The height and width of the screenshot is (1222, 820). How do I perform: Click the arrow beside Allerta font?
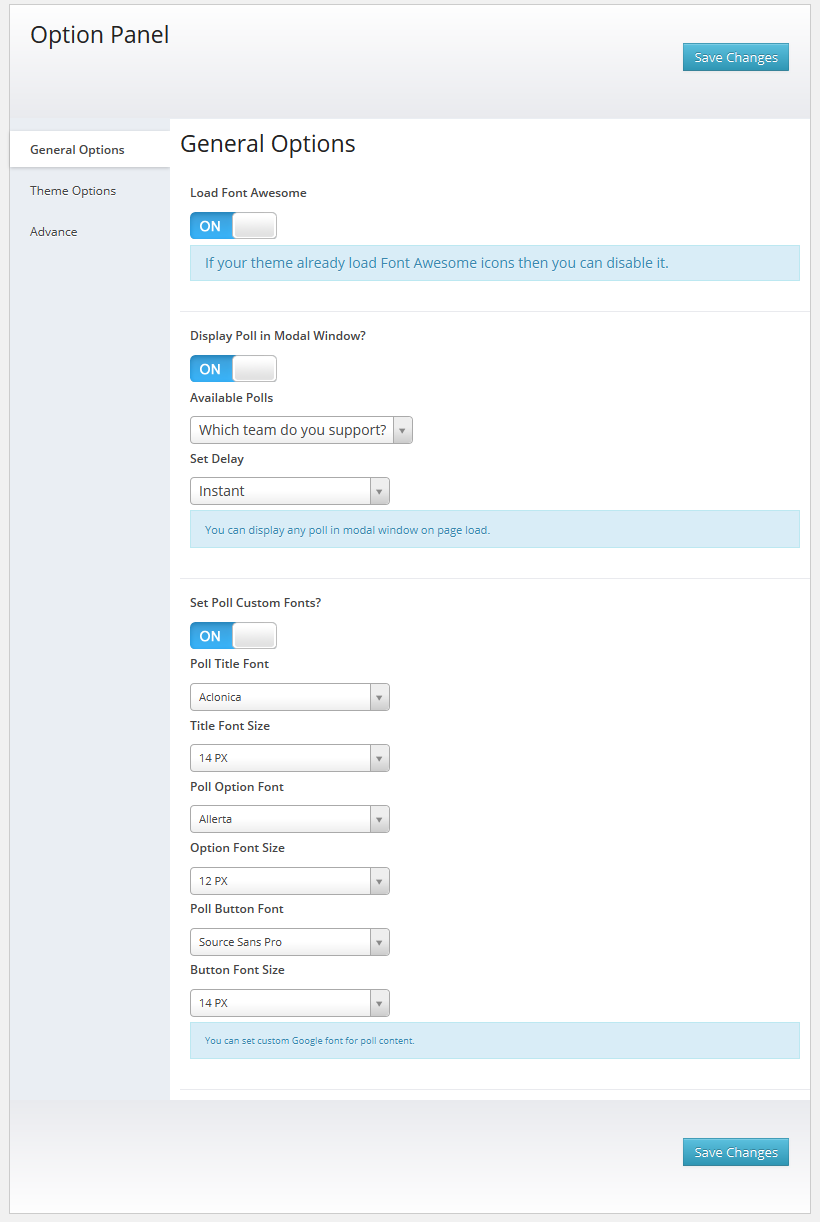[379, 819]
